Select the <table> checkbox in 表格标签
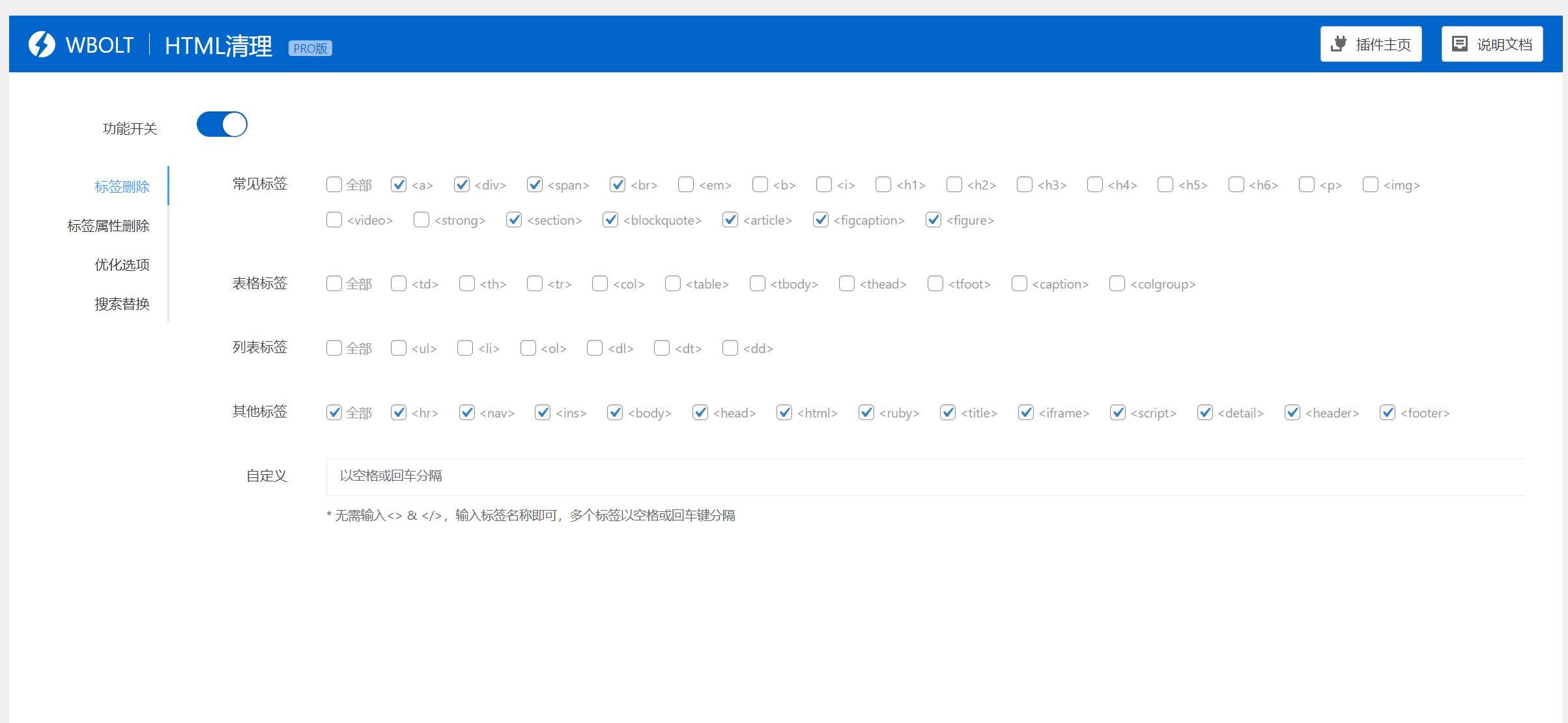 pyautogui.click(x=672, y=283)
